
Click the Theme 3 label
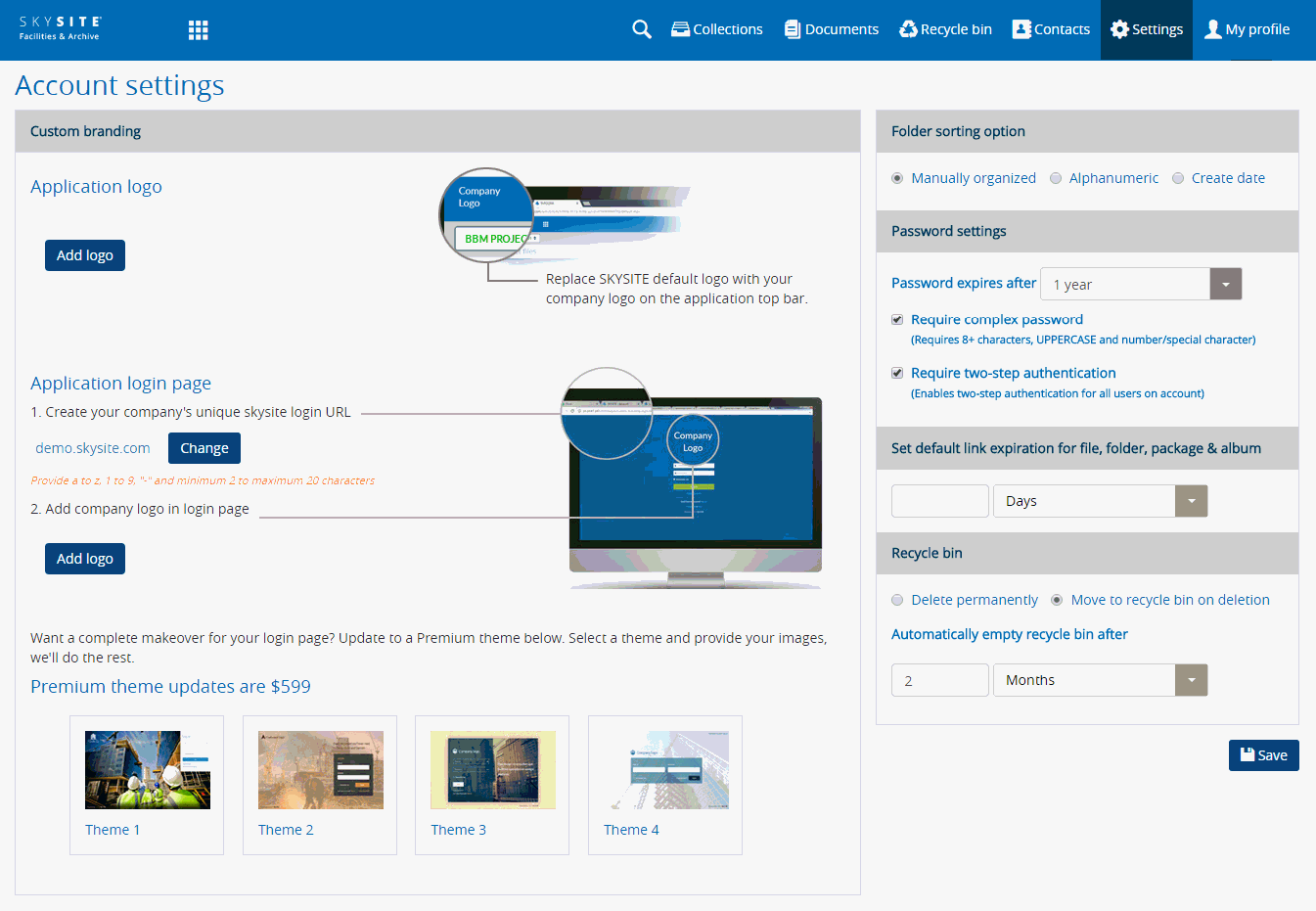(458, 830)
